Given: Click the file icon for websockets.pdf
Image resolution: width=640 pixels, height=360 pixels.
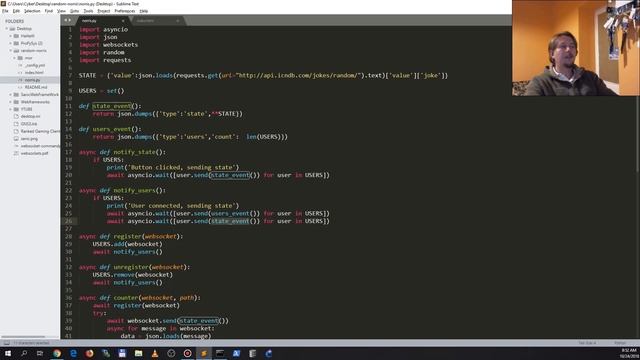Looking at the screenshot, I should 16,153.
